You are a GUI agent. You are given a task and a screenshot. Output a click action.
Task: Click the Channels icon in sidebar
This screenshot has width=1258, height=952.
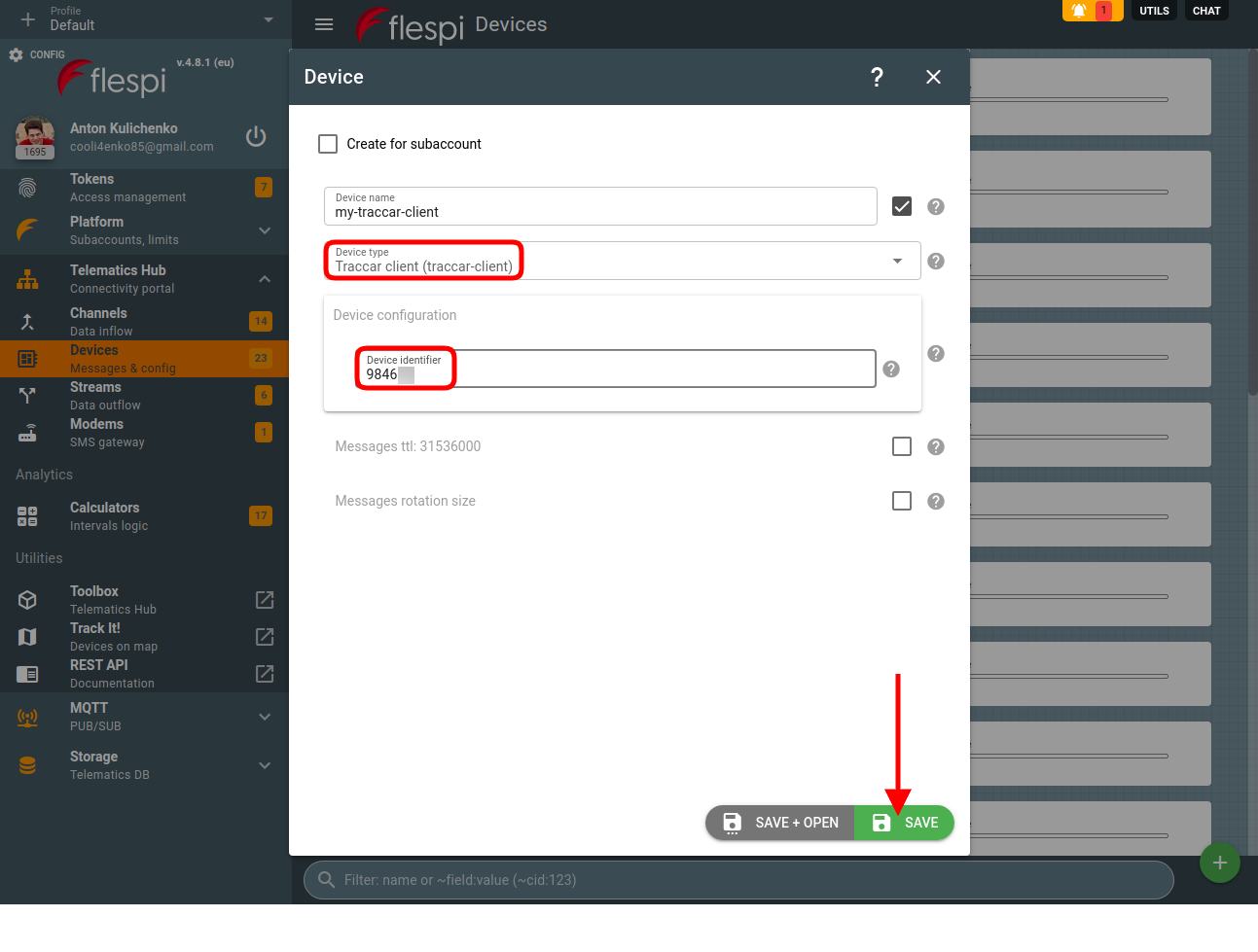tap(27, 322)
